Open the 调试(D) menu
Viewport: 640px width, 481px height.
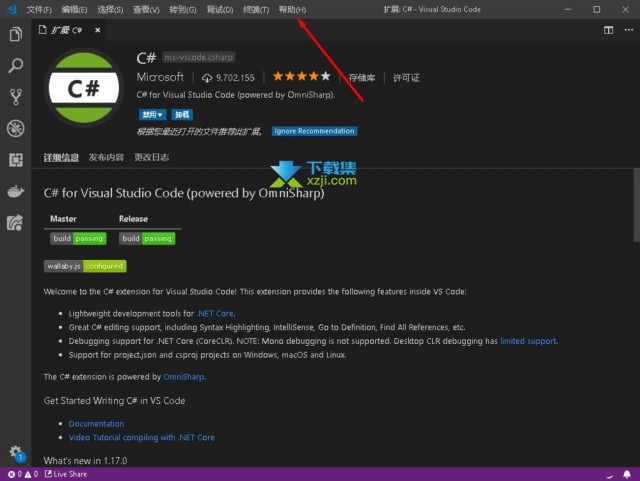coord(220,9)
